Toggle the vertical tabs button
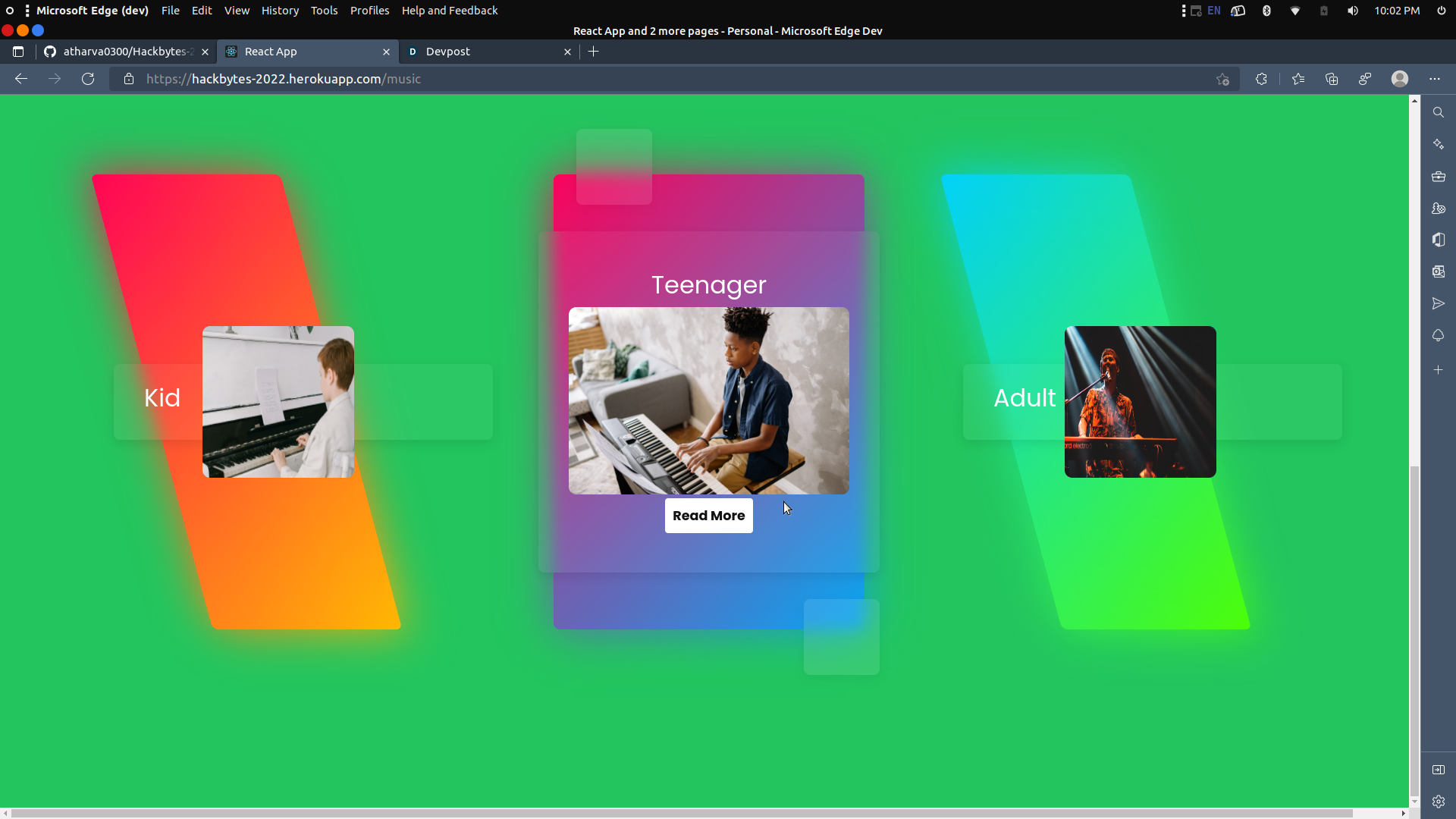Viewport: 1456px width, 819px height. pyautogui.click(x=18, y=52)
